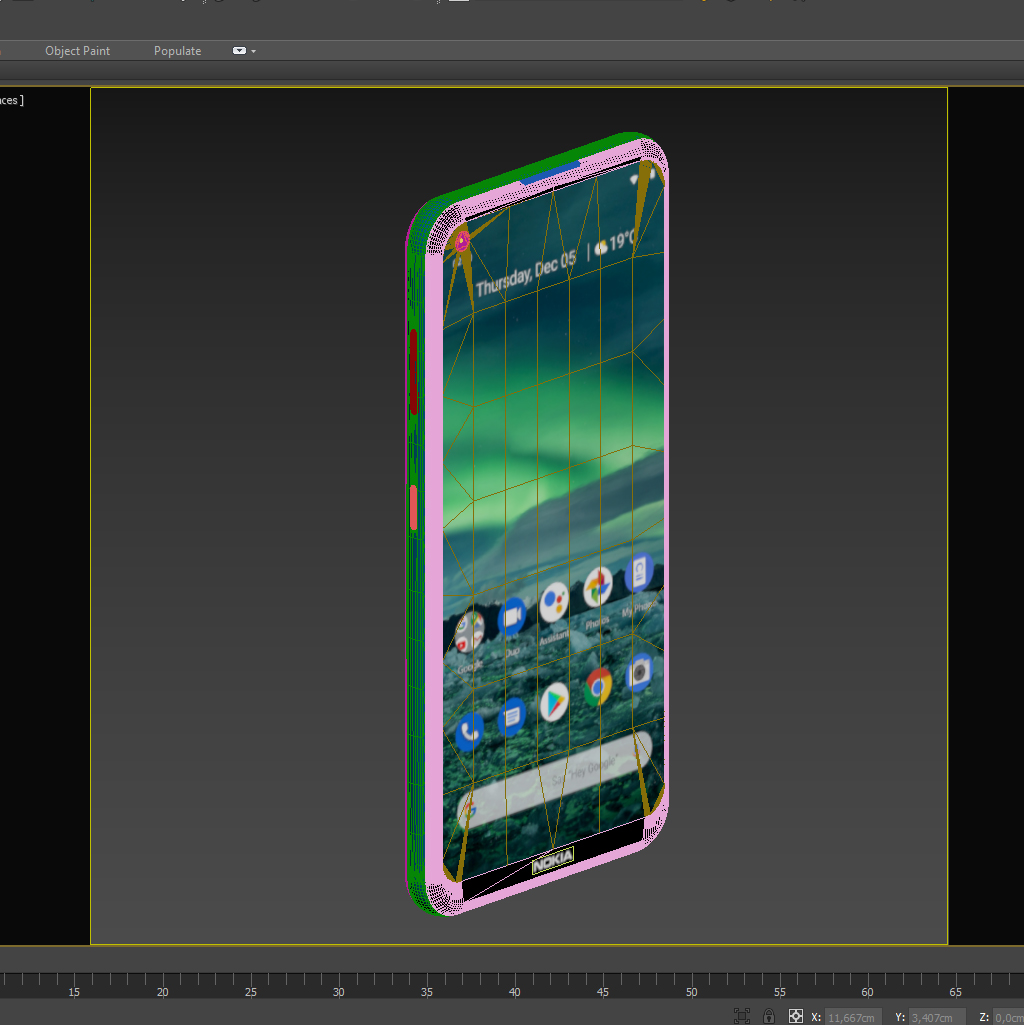This screenshot has height=1025, width=1024.
Task: Select the NOKIA logo on the phone model
Action: click(553, 861)
